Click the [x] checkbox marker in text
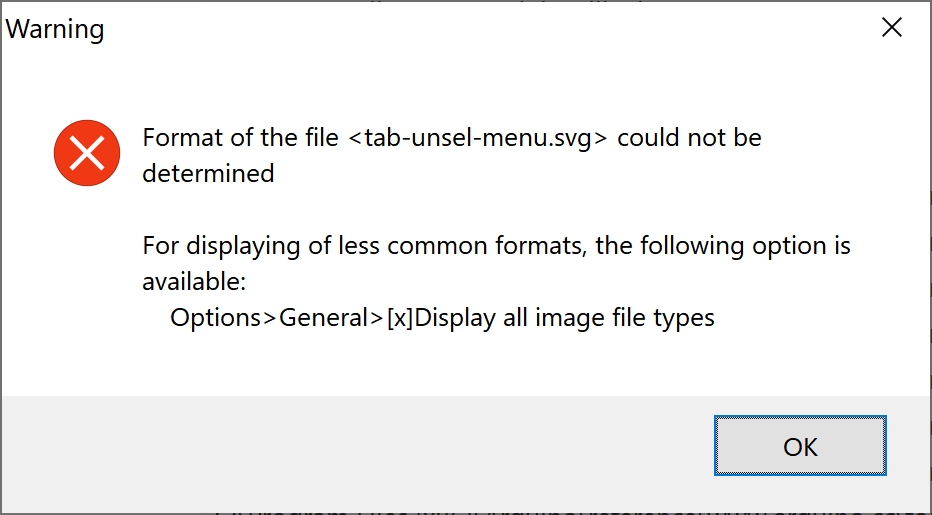Viewport: 932px width, 515px height. 399,318
